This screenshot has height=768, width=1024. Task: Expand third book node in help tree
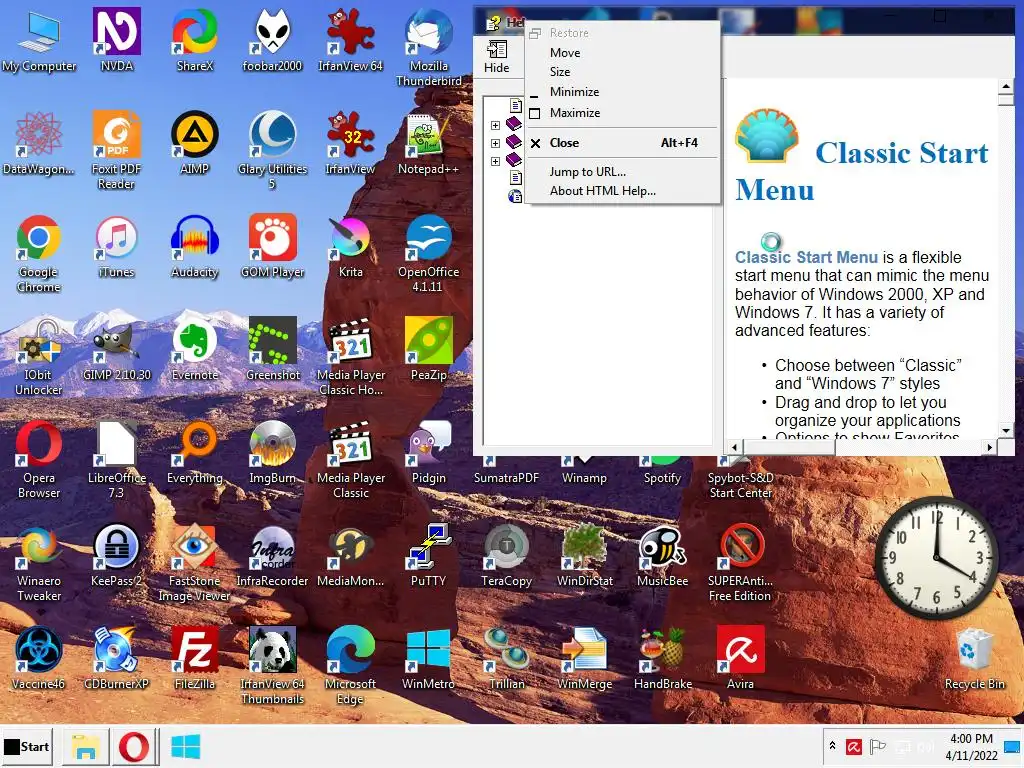tap(495, 161)
